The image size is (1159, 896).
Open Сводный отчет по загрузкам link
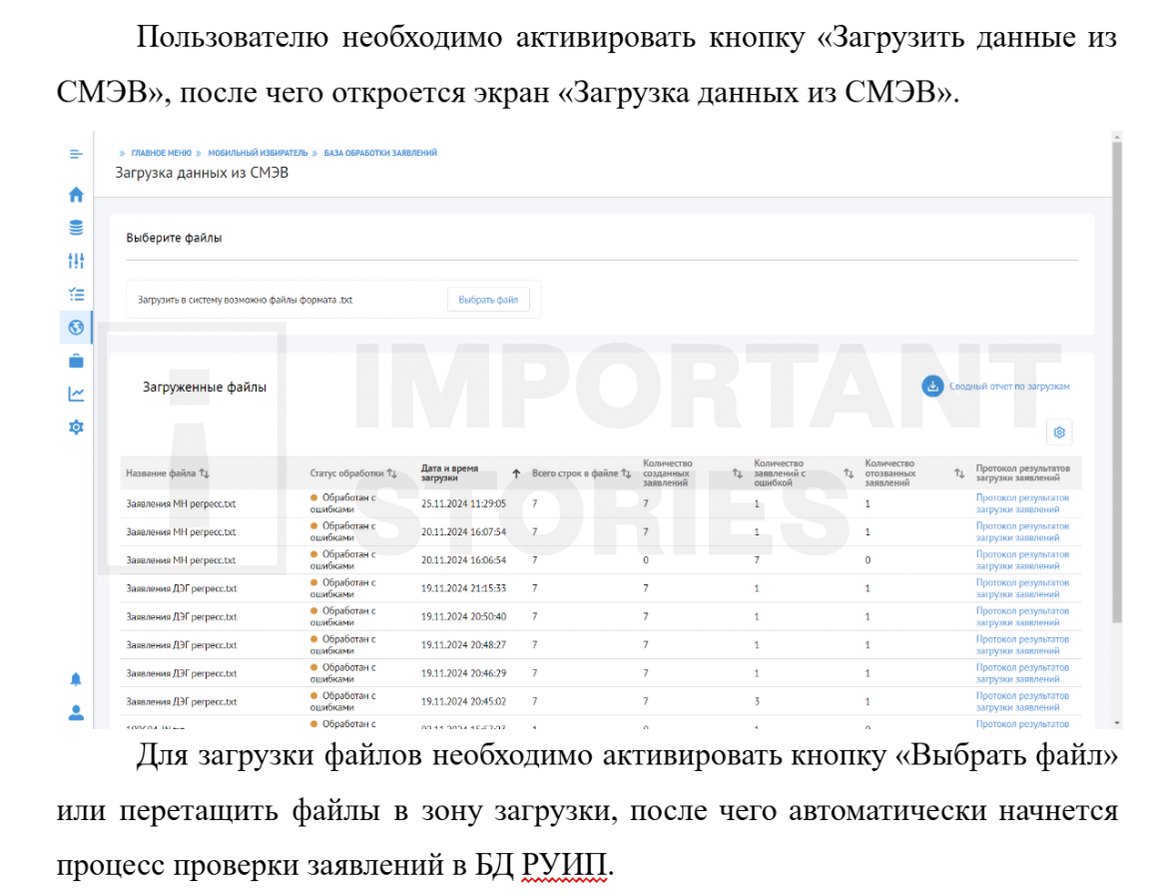click(1009, 386)
